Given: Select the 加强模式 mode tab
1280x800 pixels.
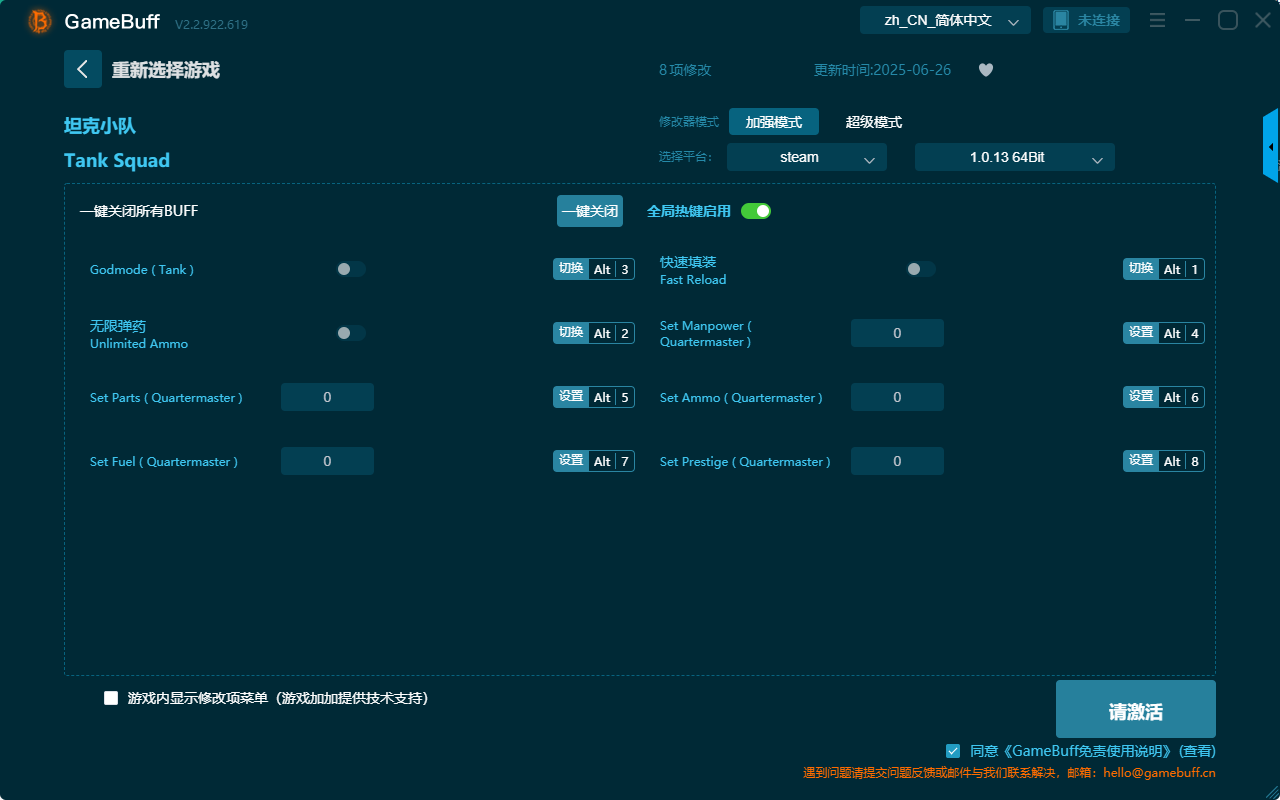Looking at the screenshot, I should click(773, 122).
